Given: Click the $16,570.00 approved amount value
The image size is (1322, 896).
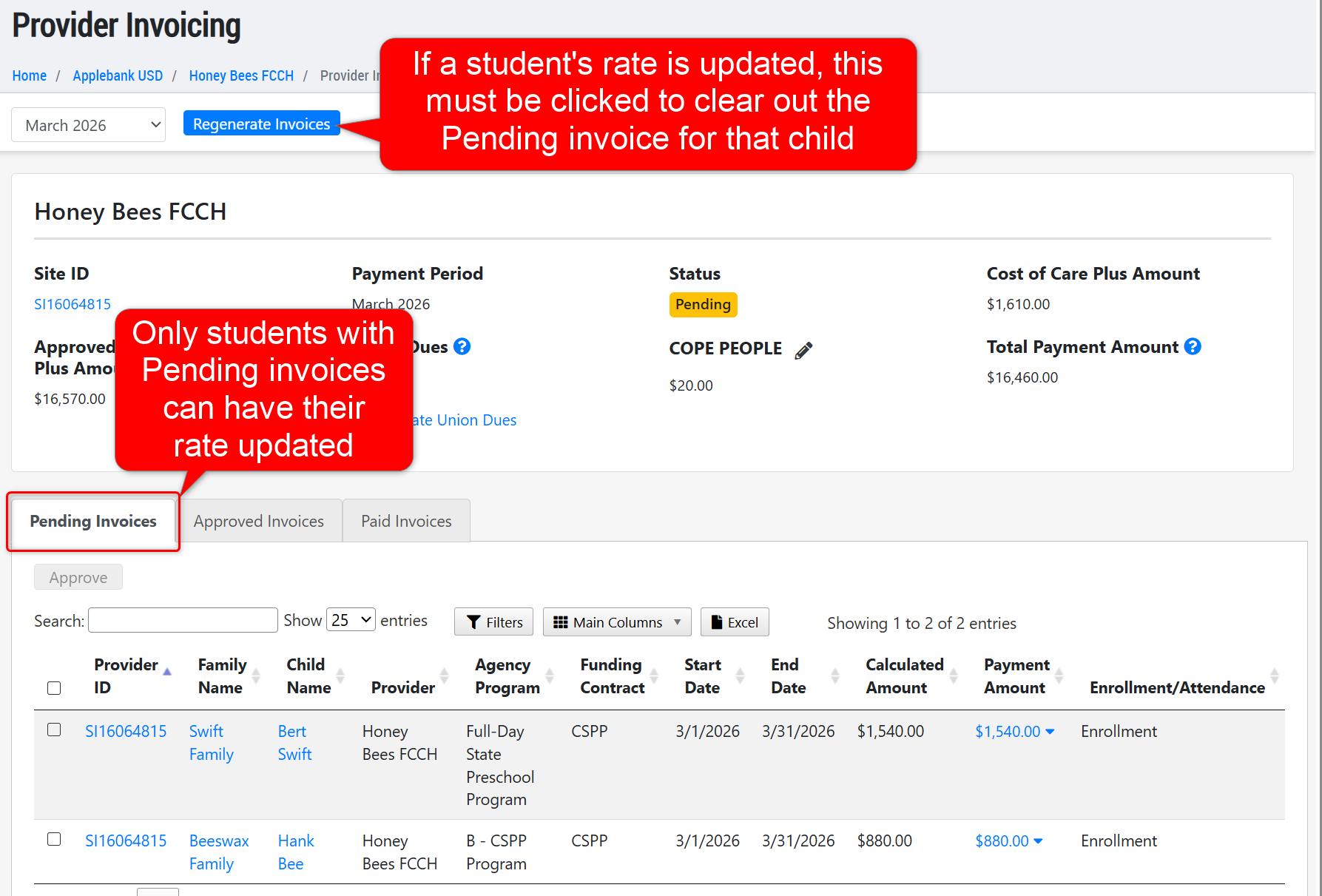Looking at the screenshot, I should (x=70, y=399).
